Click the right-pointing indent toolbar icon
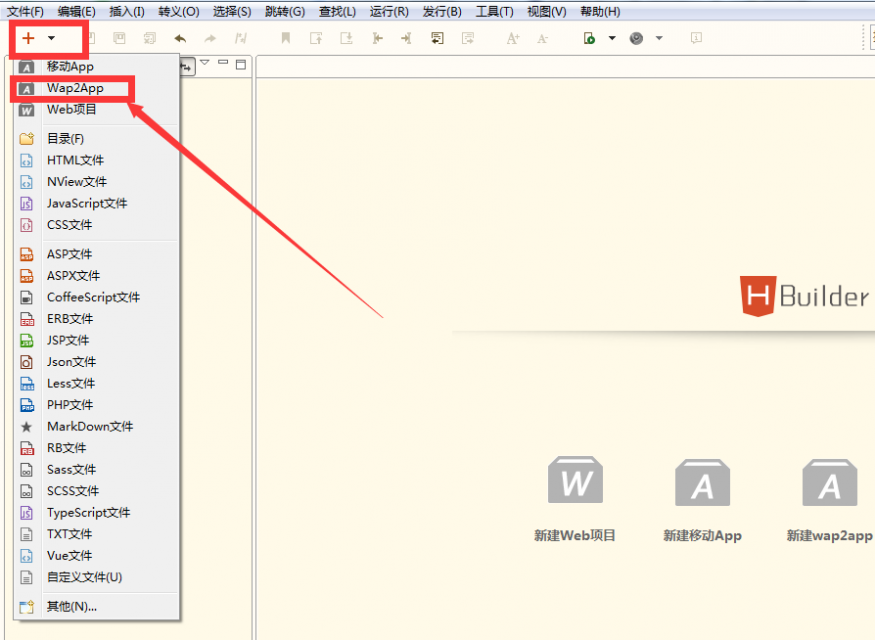Screen dimensions: 875x640 406,38
